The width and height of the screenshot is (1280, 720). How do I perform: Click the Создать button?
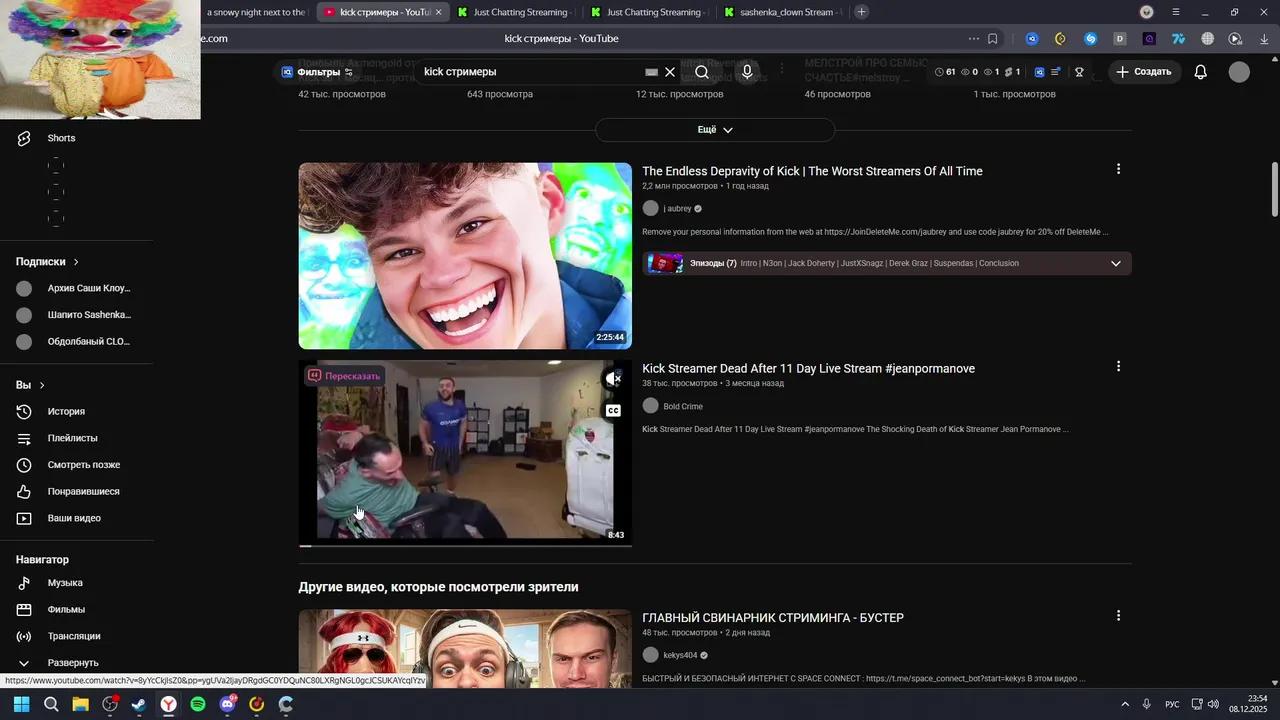click(x=1144, y=71)
